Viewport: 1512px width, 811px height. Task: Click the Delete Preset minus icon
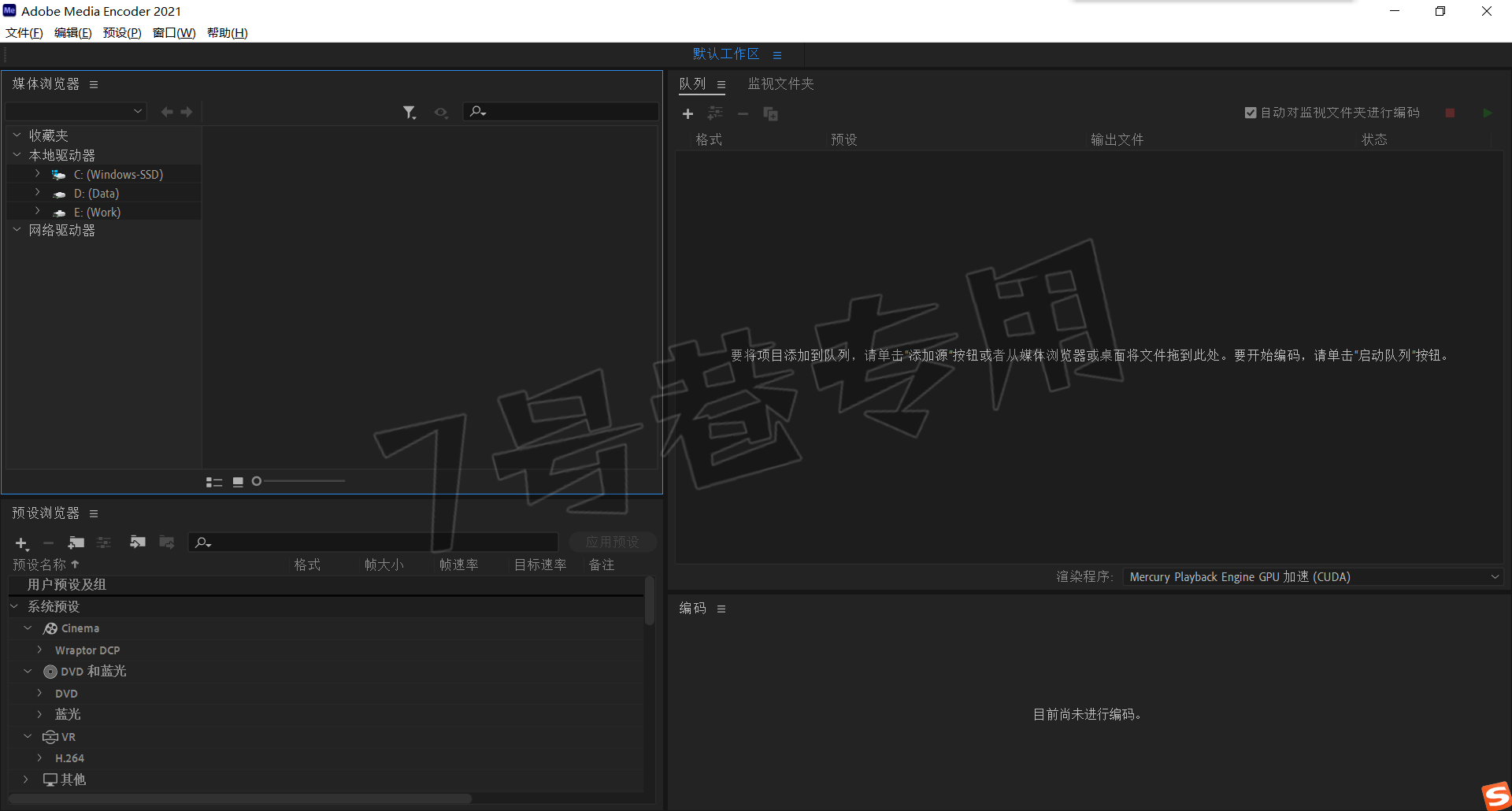(x=48, y=543)
